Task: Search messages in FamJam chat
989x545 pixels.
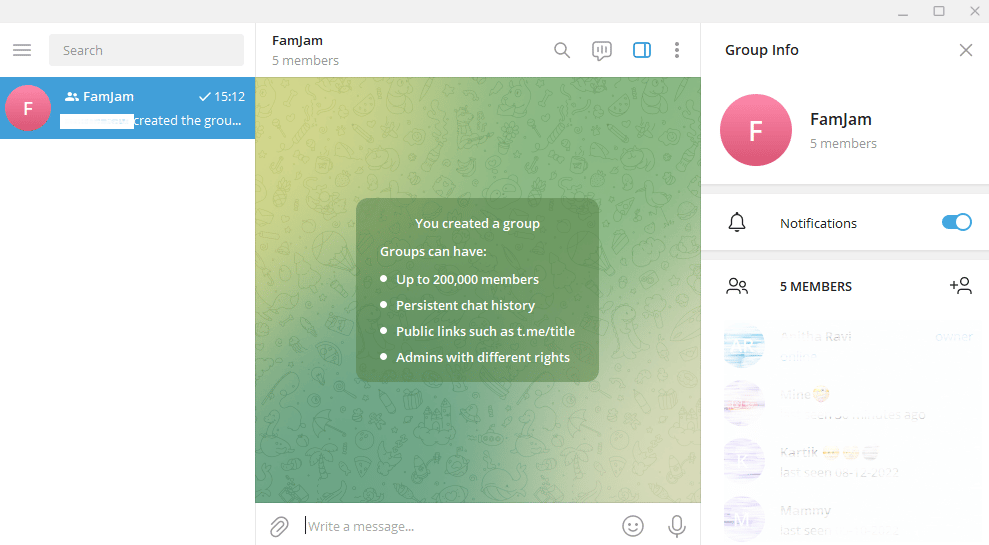Action: click(x=562, y=50)
